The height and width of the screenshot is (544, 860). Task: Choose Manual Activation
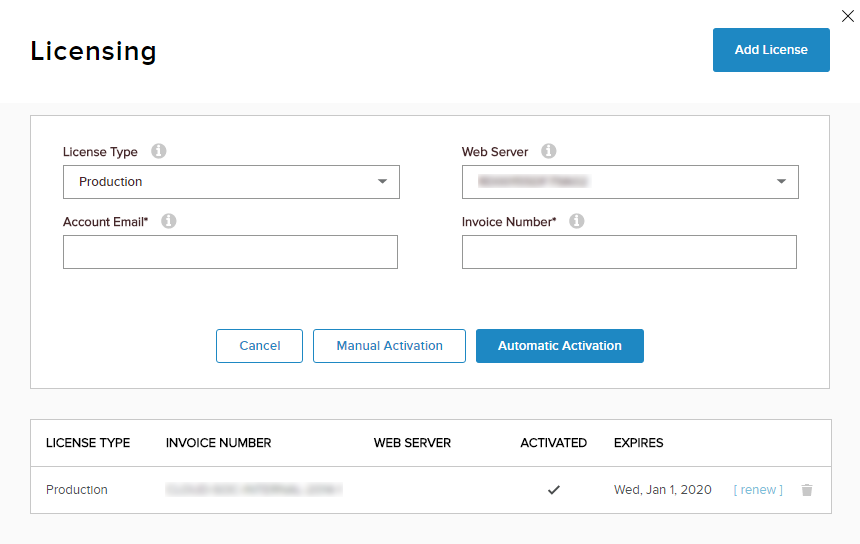click(x=389, y=346)
